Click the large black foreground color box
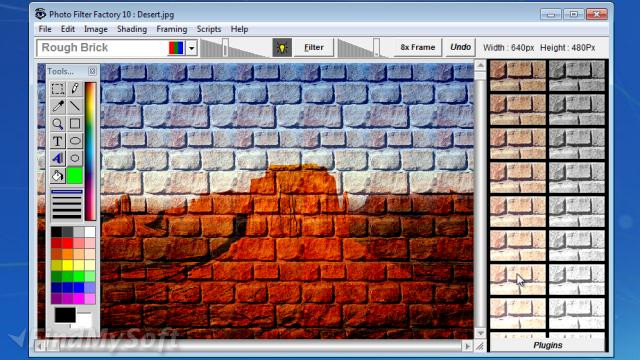 pos(65,315)
